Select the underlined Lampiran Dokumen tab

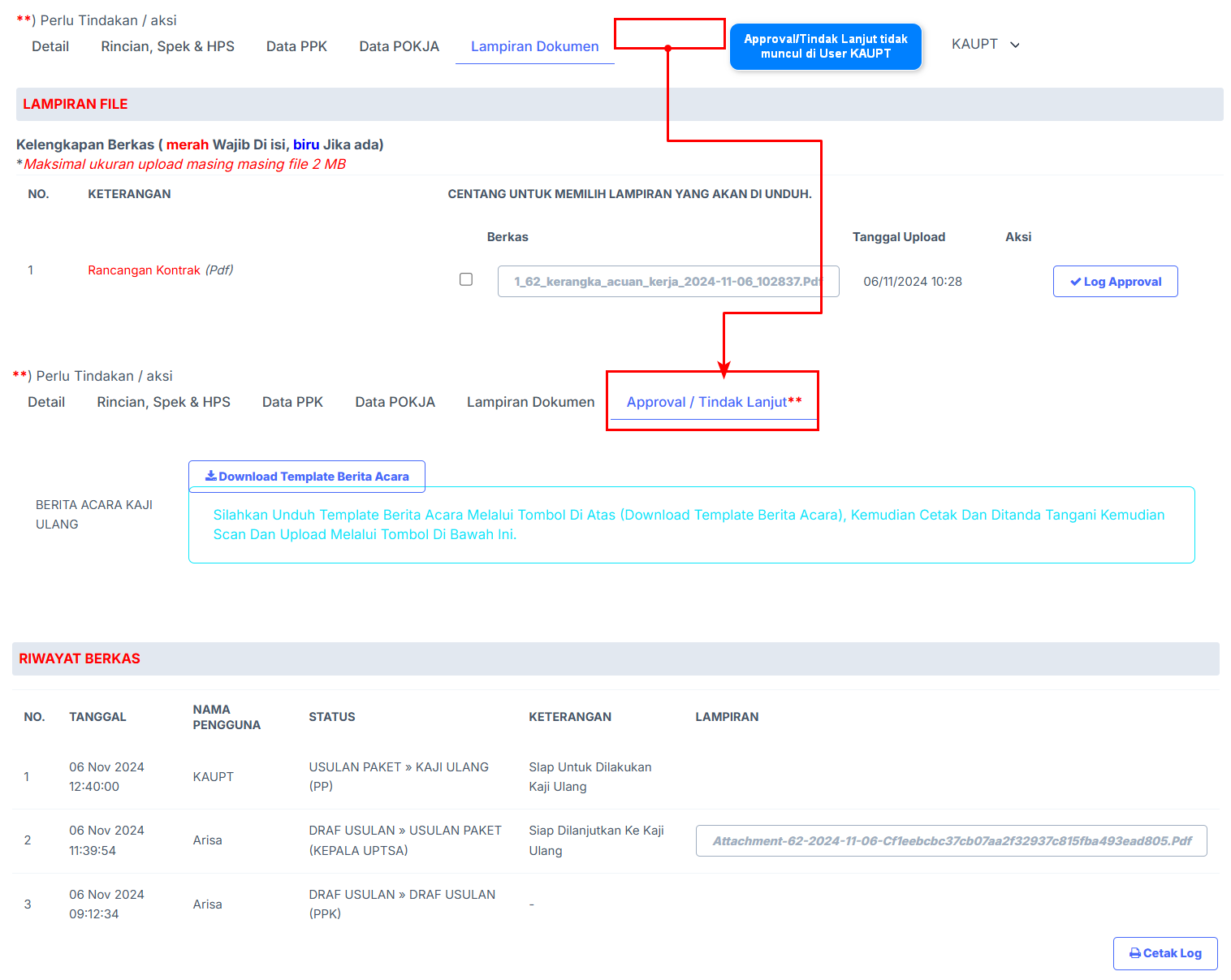tap(534, 46)
